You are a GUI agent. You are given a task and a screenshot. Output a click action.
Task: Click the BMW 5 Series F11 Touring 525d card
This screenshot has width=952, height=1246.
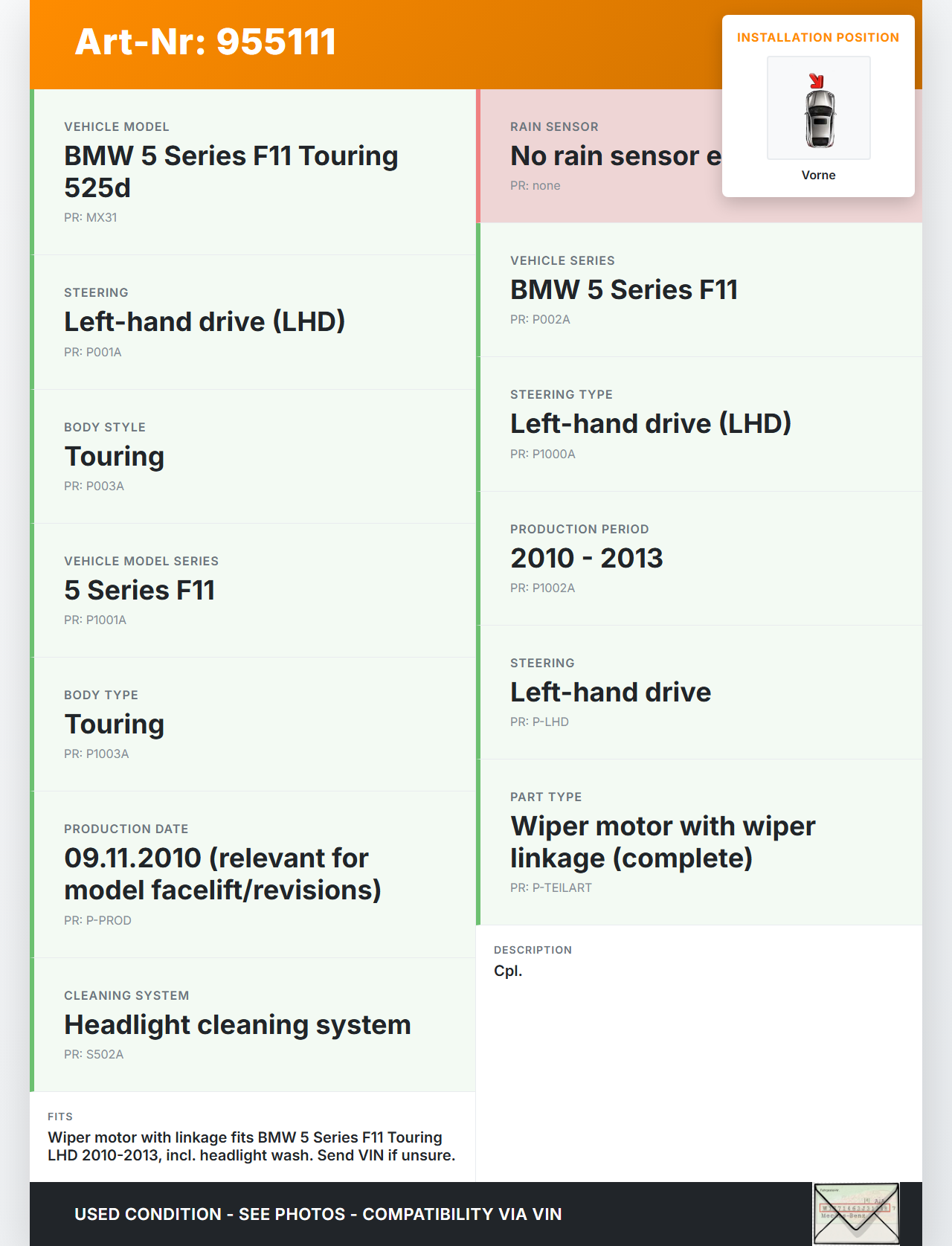tap(253, 172)
